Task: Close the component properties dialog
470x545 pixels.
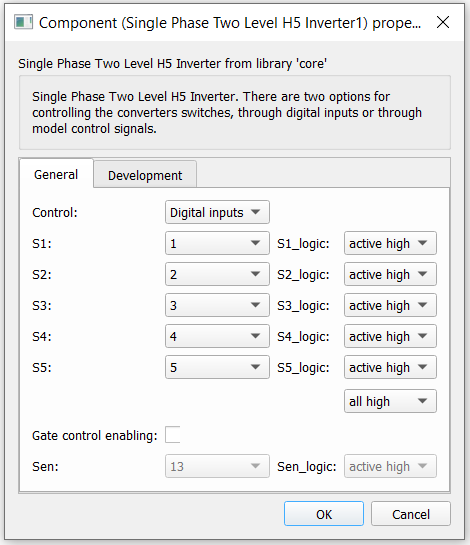Action: click(x=443, y=22)
